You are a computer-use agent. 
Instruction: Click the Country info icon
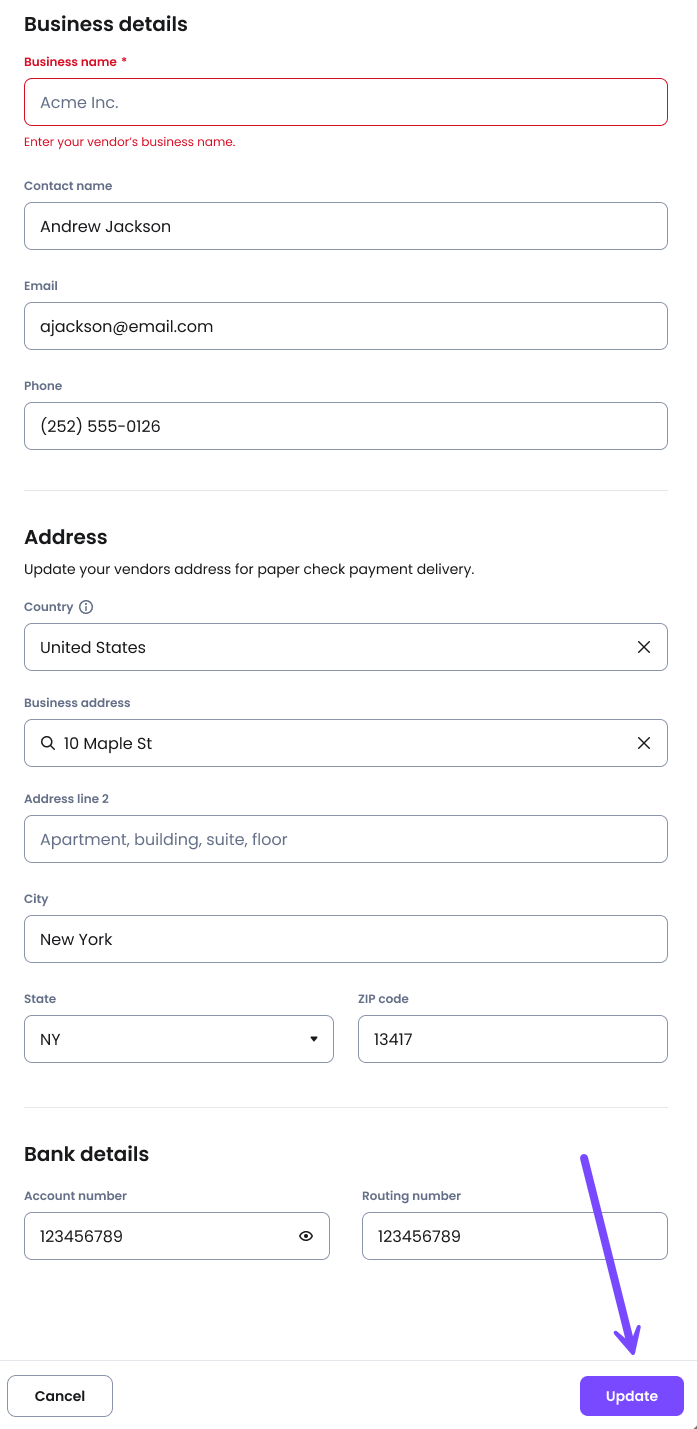click(x=86, y=607)
